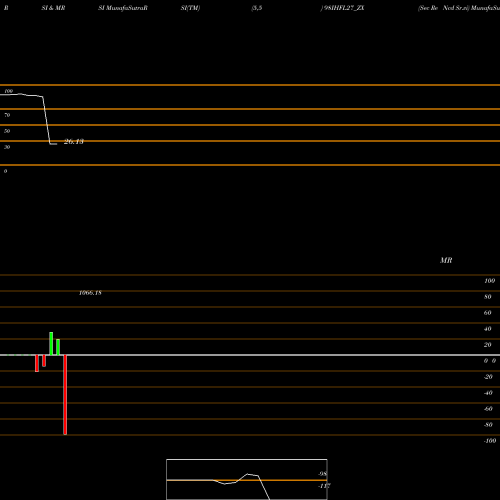Viewport: 500px width, 500px height.
Task: Click the MR axis label 40
Action: (488, 329)
